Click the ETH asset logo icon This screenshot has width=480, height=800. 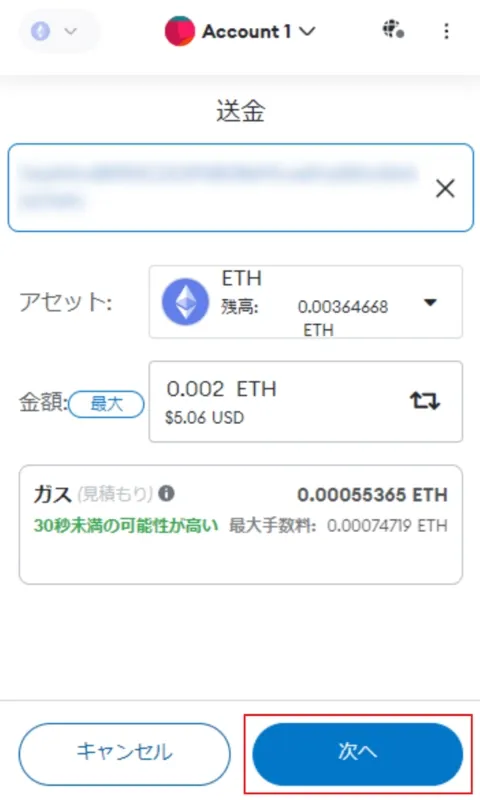(x=185, y=302)
